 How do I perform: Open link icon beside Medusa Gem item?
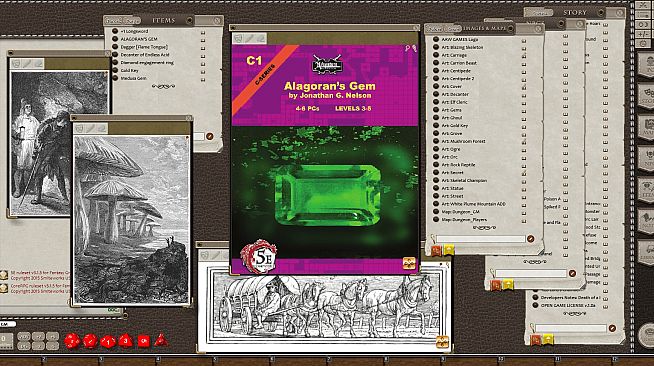click(115, 78)
